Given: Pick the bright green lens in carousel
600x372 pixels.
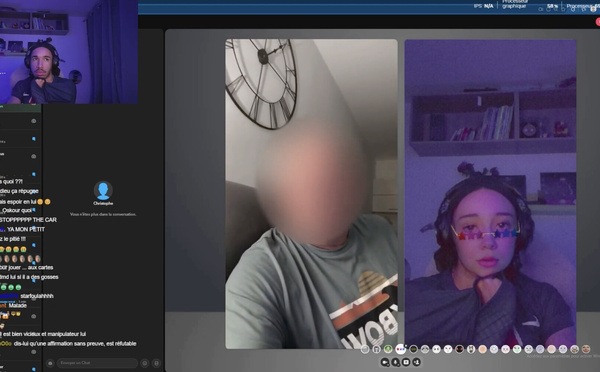Looking at the screenshot, I should [388, 349].
